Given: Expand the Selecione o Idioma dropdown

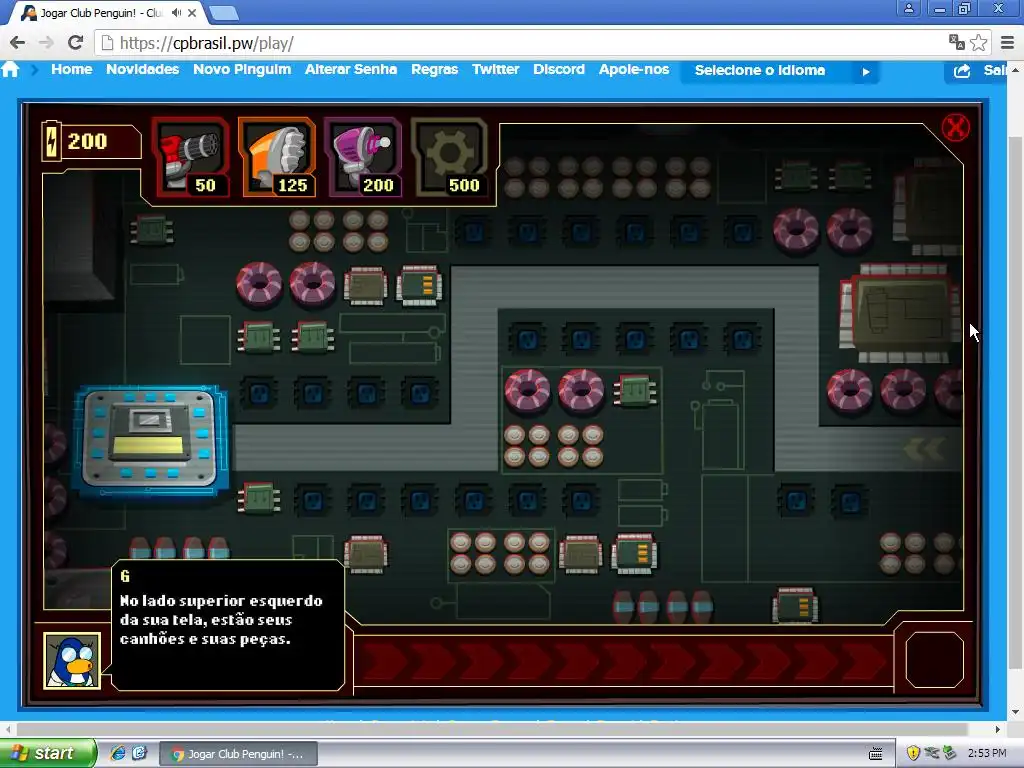Looking at the screenshot, I should (780, 71).
